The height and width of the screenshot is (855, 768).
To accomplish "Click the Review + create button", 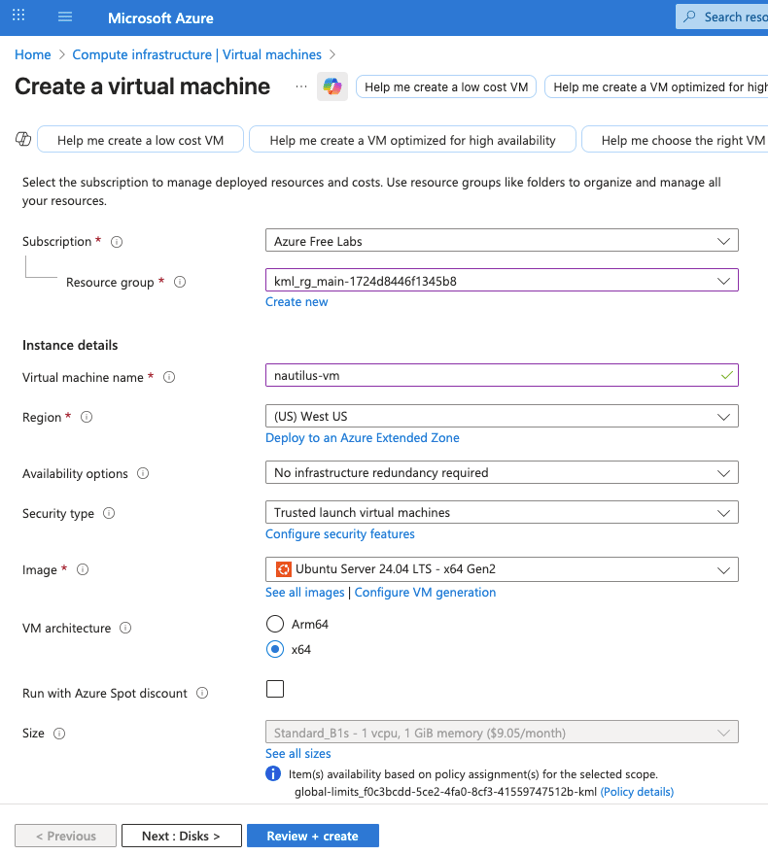I will tap(312, 836).
